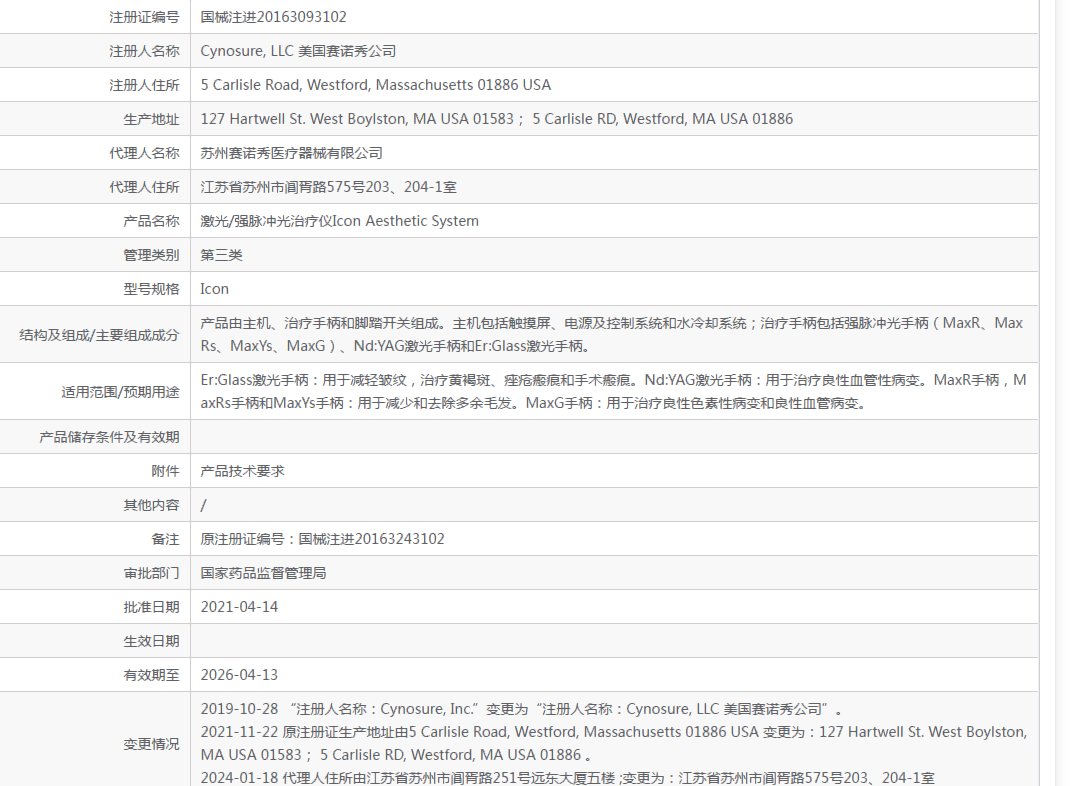Viewport: 1070px width, 786px height.
Task: Click the 型号规格 label
Action: 151,289
